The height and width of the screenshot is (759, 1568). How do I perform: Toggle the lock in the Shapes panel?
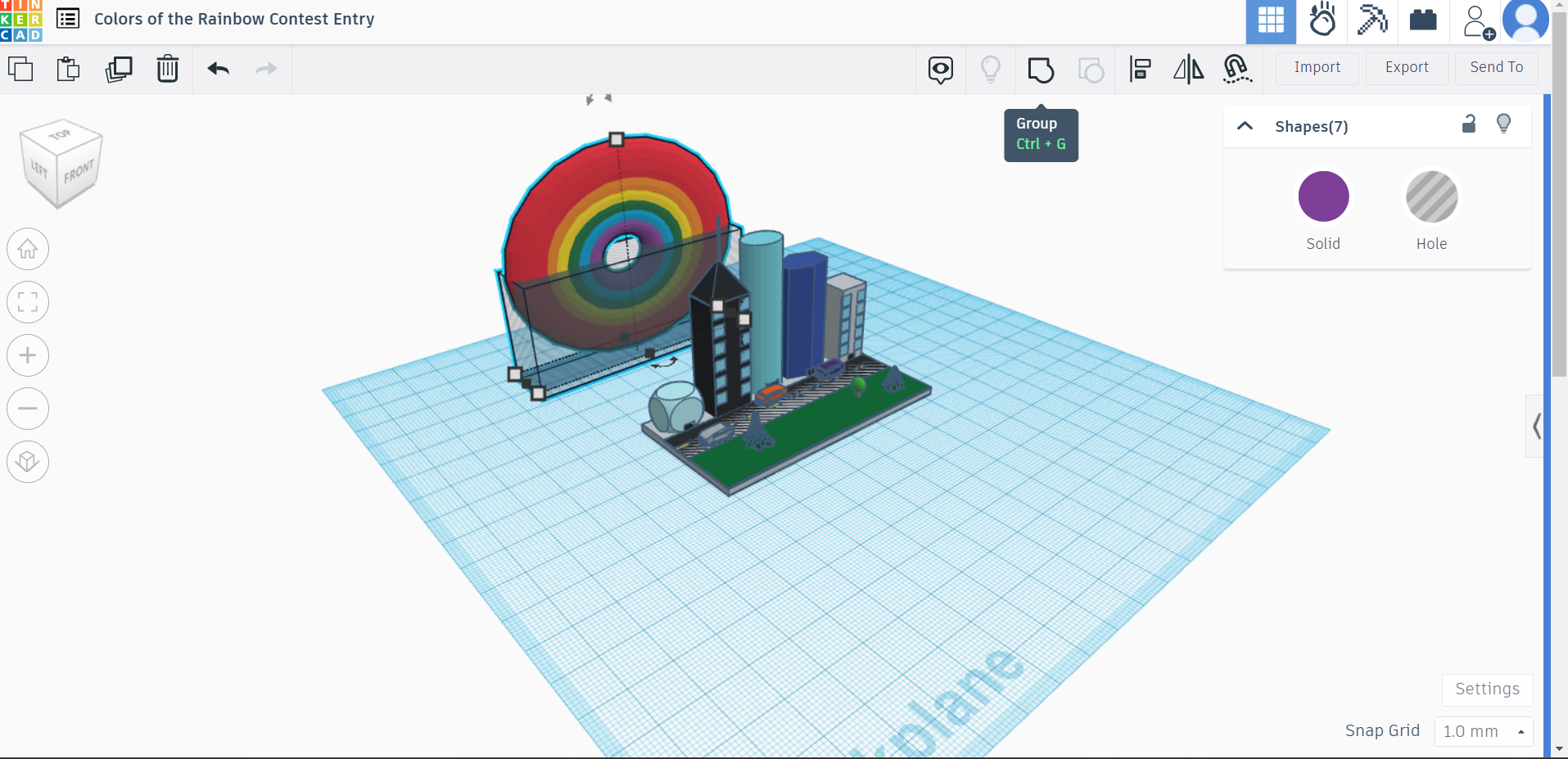pos(1469,124)
